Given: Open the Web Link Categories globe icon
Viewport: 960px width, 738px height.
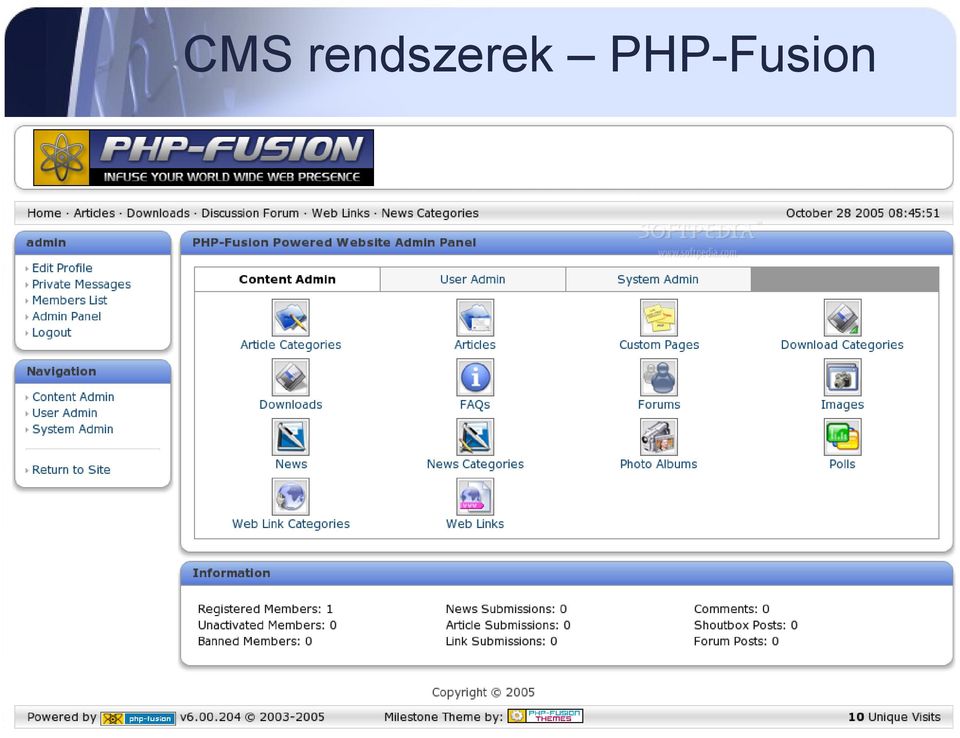Looking at the screenshot, I should 291,496.
